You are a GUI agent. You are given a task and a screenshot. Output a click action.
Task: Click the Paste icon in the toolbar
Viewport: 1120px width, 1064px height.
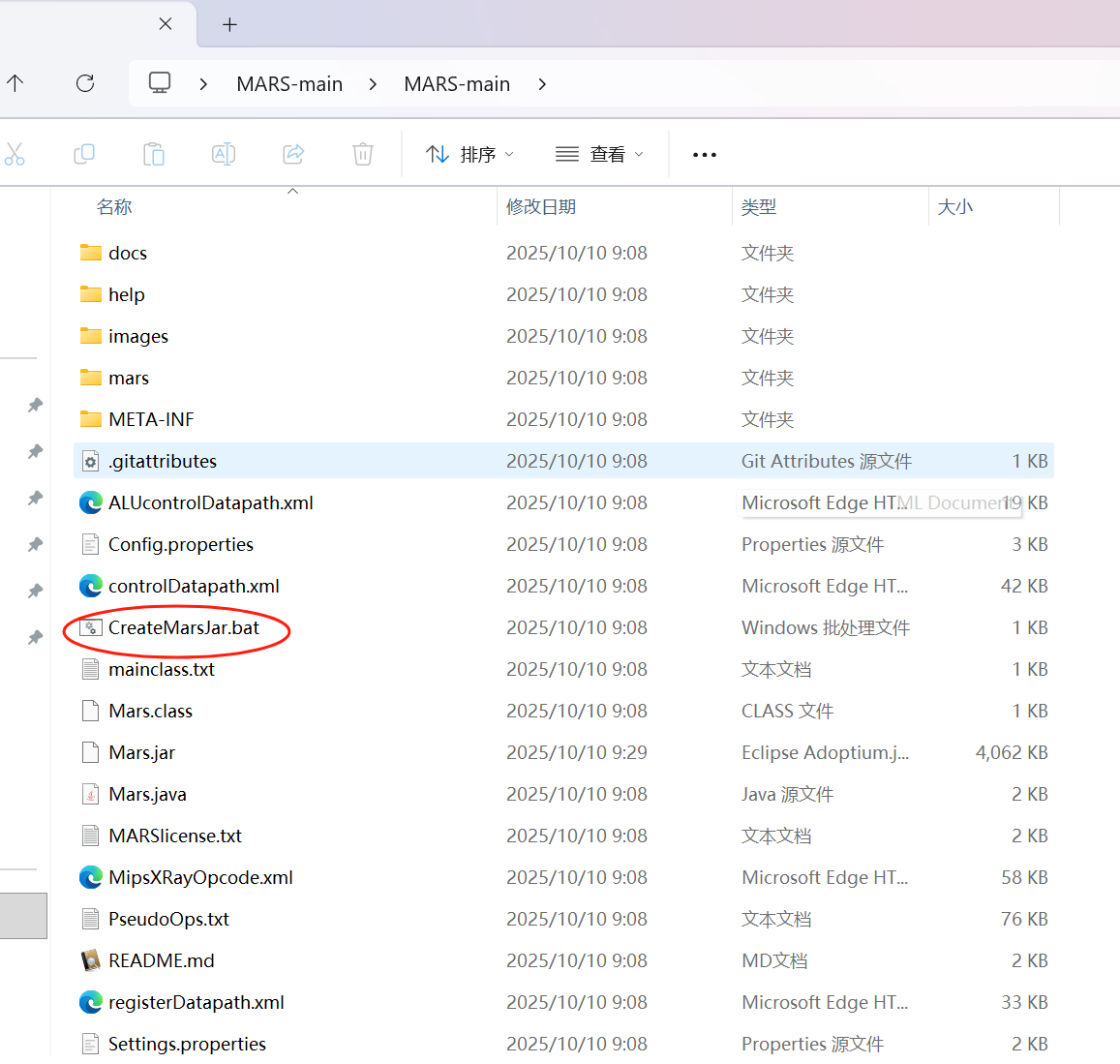153,154
